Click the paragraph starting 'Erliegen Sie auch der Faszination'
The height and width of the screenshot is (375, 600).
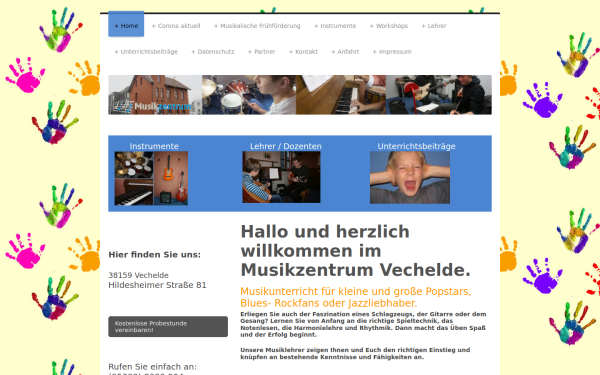(x=363, y=324)
